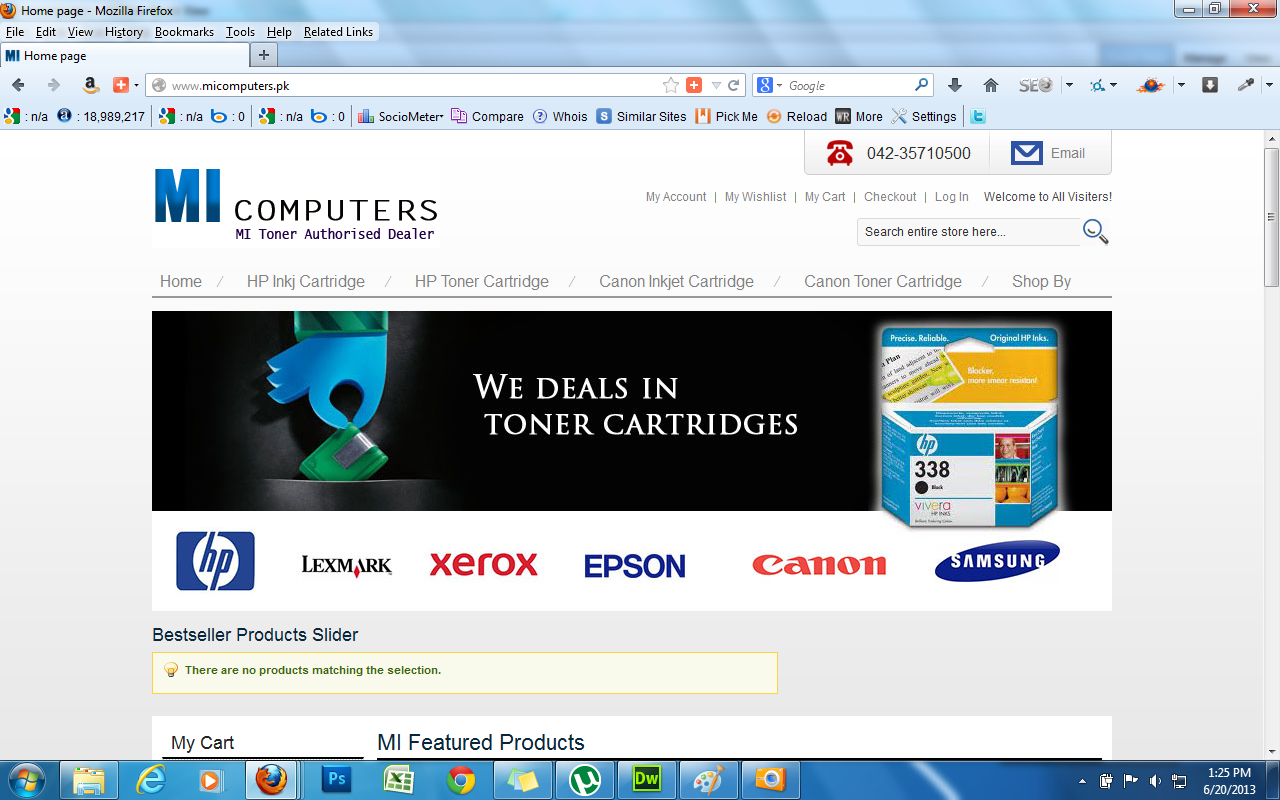Click the eyedropper color picker icon
Viewport: 1280px width, 800px height.
[1246, 85]
